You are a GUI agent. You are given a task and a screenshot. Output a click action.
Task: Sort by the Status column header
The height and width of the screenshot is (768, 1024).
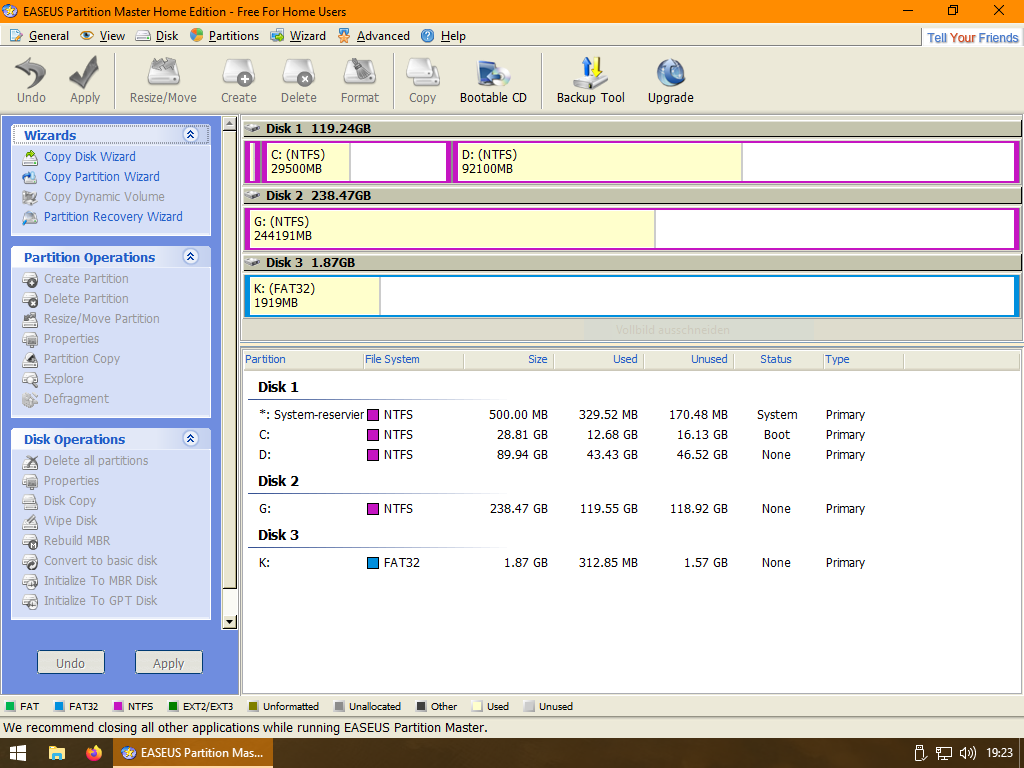pyautogui.click(x=778, y=359)
